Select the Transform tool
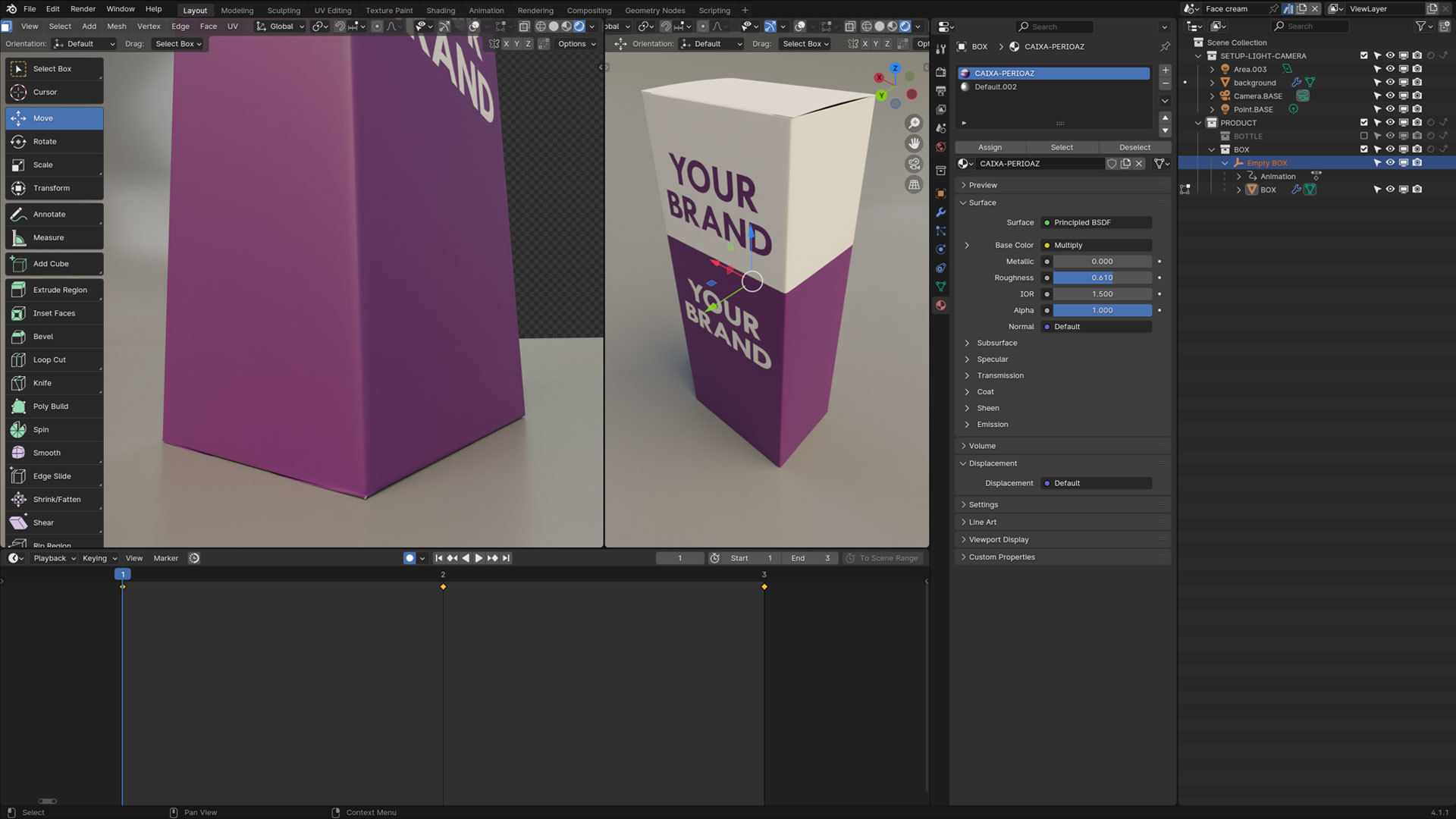The height and width of the screenshot is (819, 1456). 54,188
